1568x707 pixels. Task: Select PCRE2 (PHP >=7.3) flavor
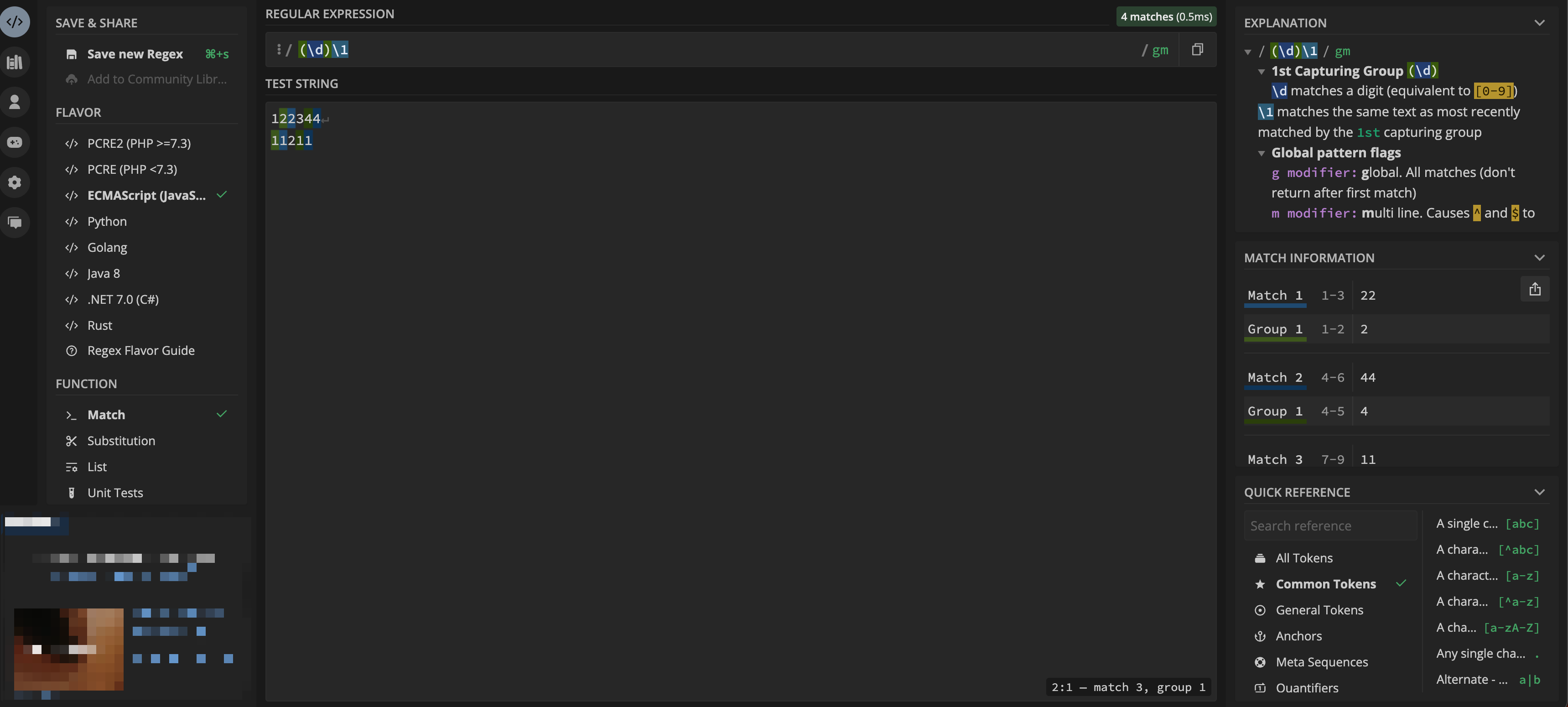coord(139,143)
